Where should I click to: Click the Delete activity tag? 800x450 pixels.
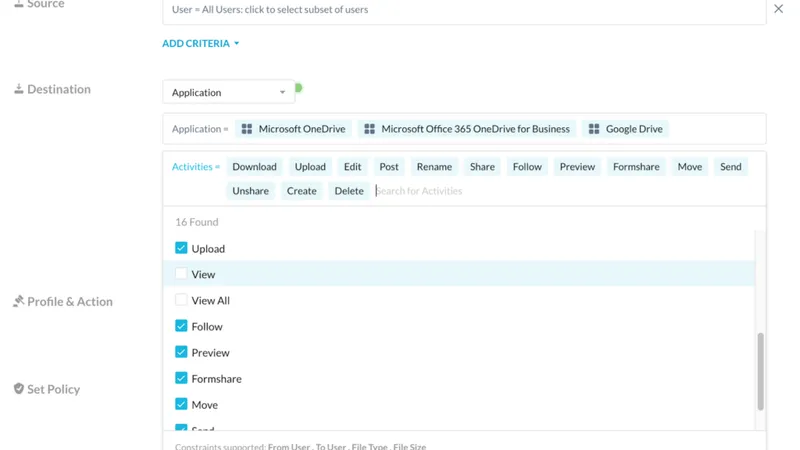[x=349, y=191]
